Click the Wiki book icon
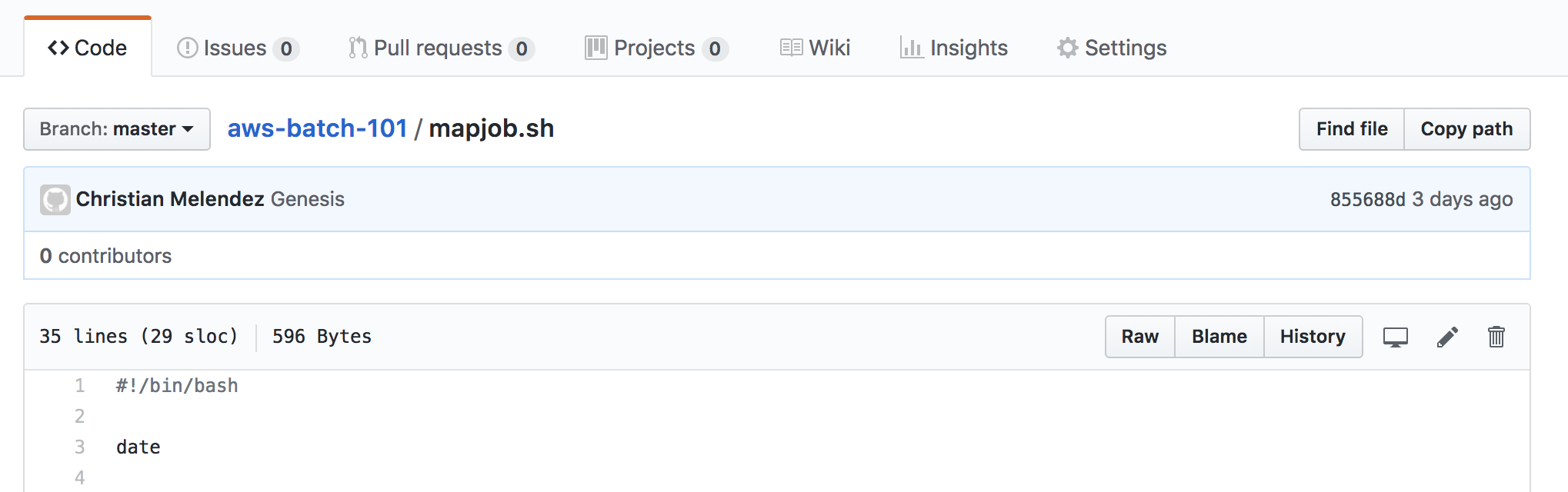The image size is (1568, 492). coord(790,47)
